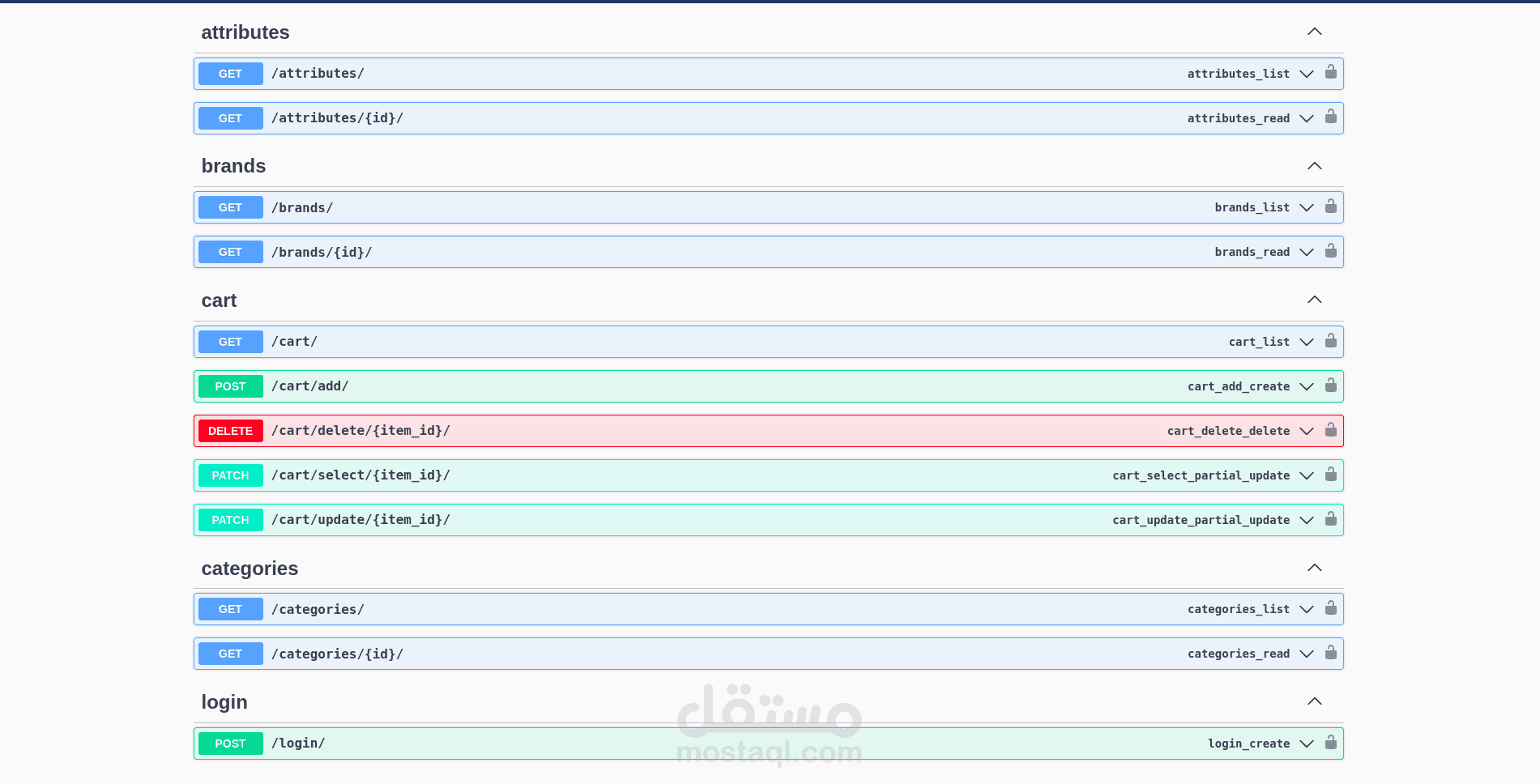Click the lock icon for brands_read
1540x784 pixels.
tap(1331, 250)
